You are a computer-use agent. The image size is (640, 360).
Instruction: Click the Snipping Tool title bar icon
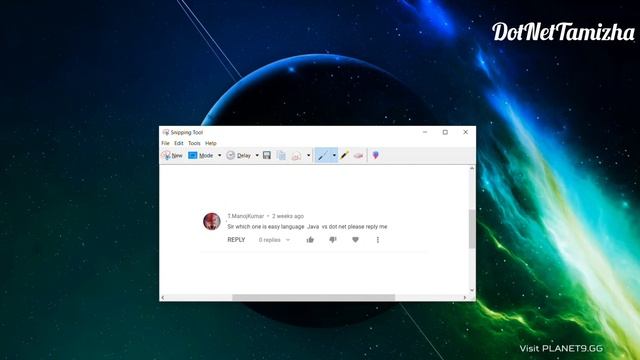[165, 132]
